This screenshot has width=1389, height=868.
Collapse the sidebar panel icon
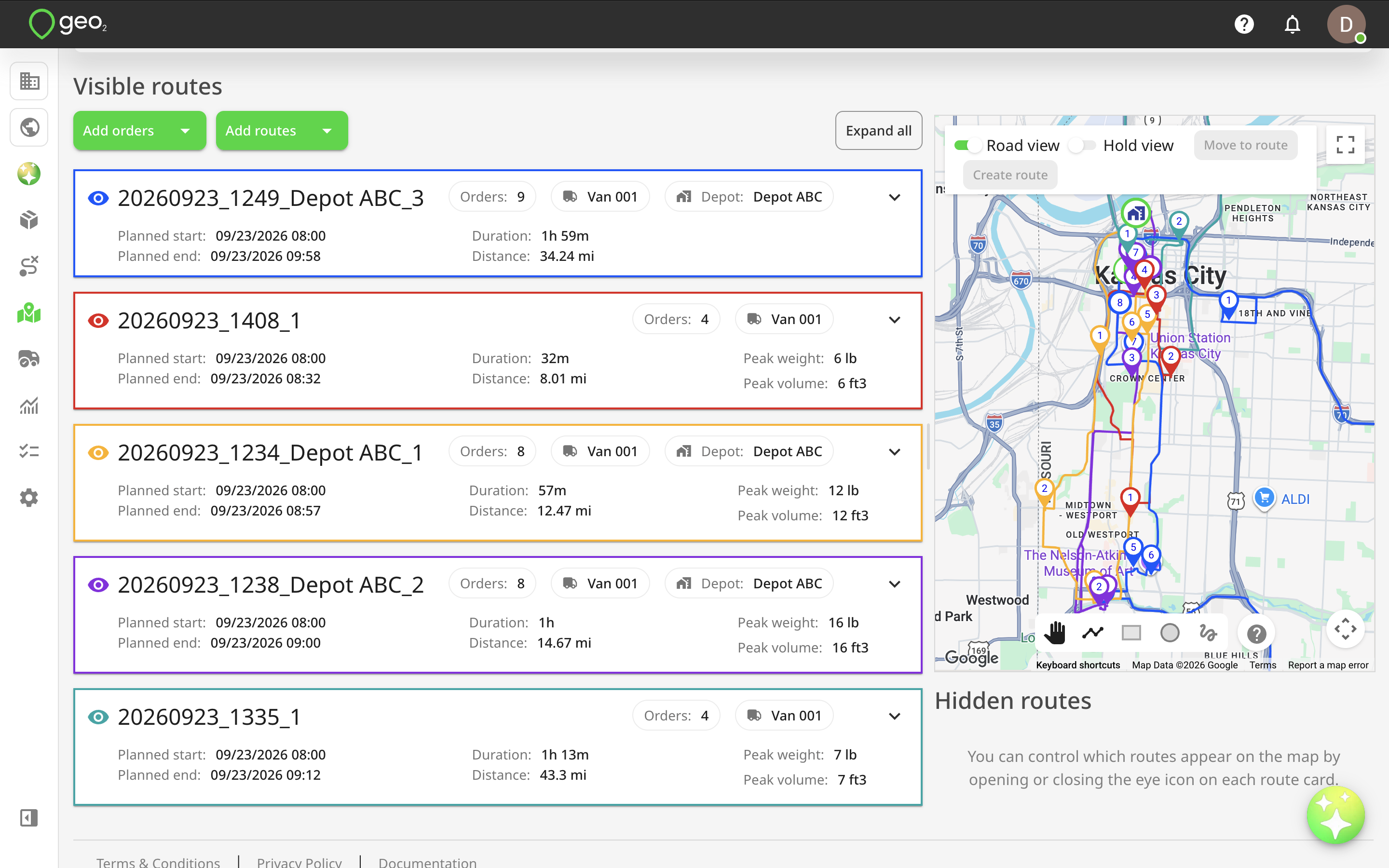point(29,817)
